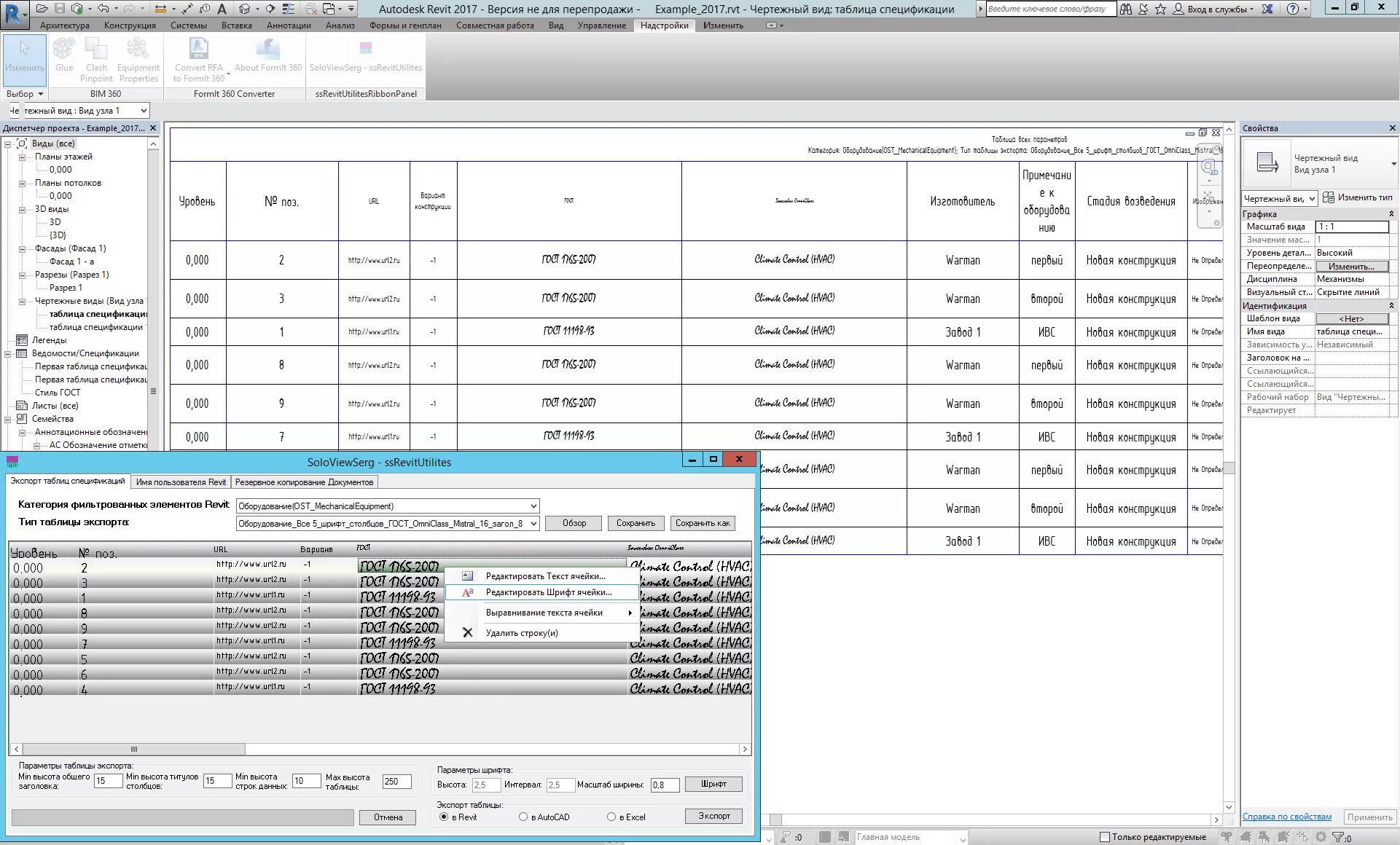The image size is (1400, 845).
Task: Click the Undo arrow icon
Action: coord(103,9)
